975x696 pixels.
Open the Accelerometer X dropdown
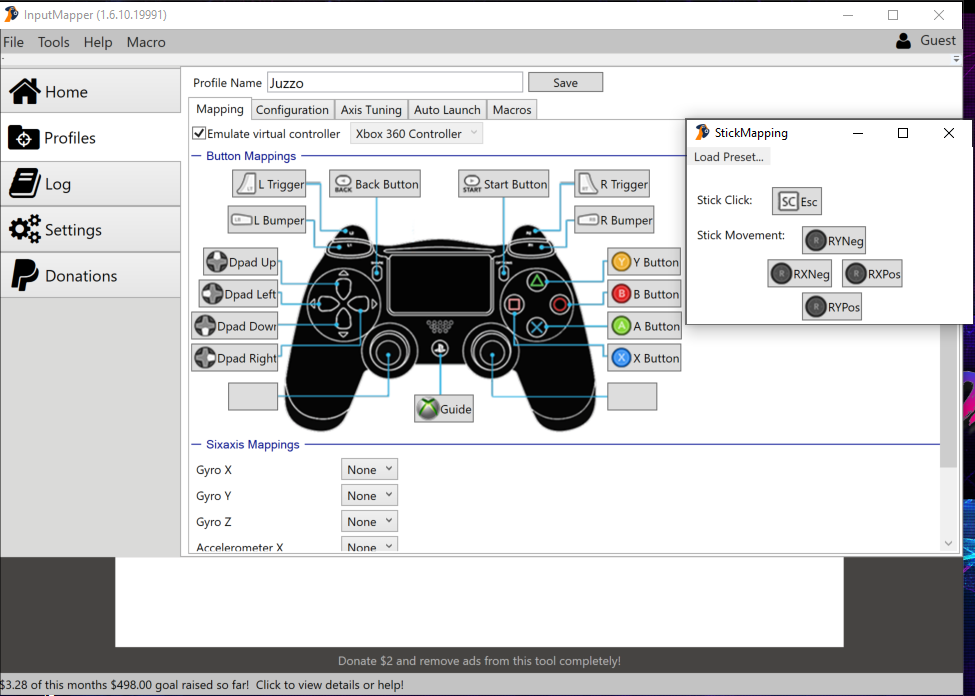point(369,545)
